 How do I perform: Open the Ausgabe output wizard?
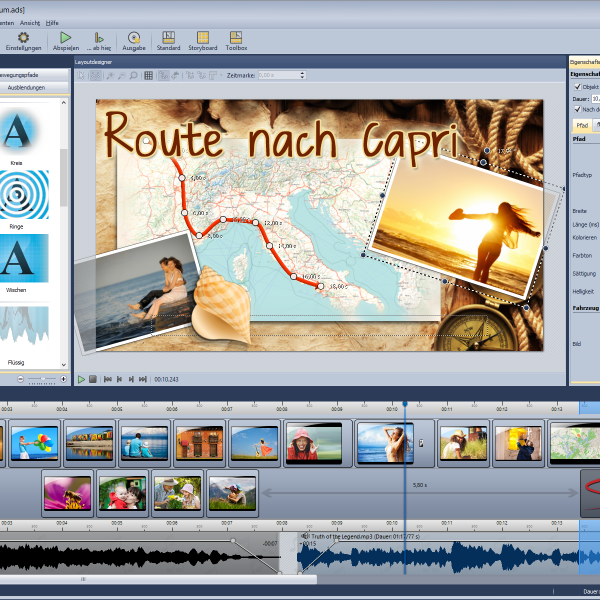pos(134,41)
